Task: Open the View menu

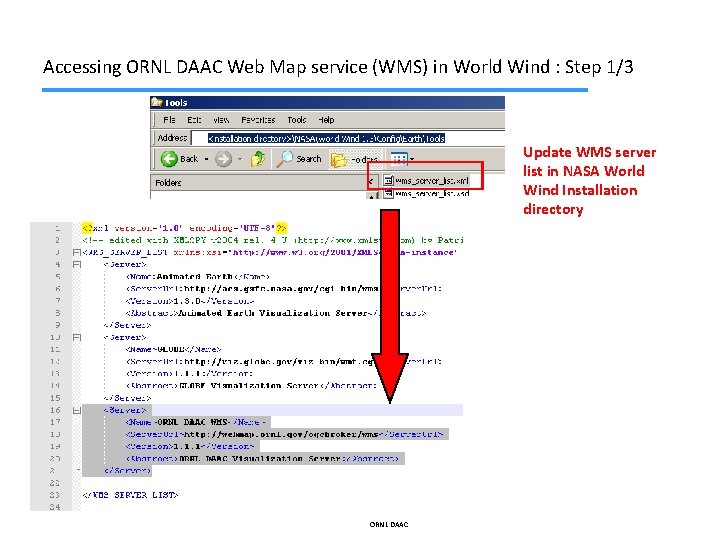Action: coord(221,120)
